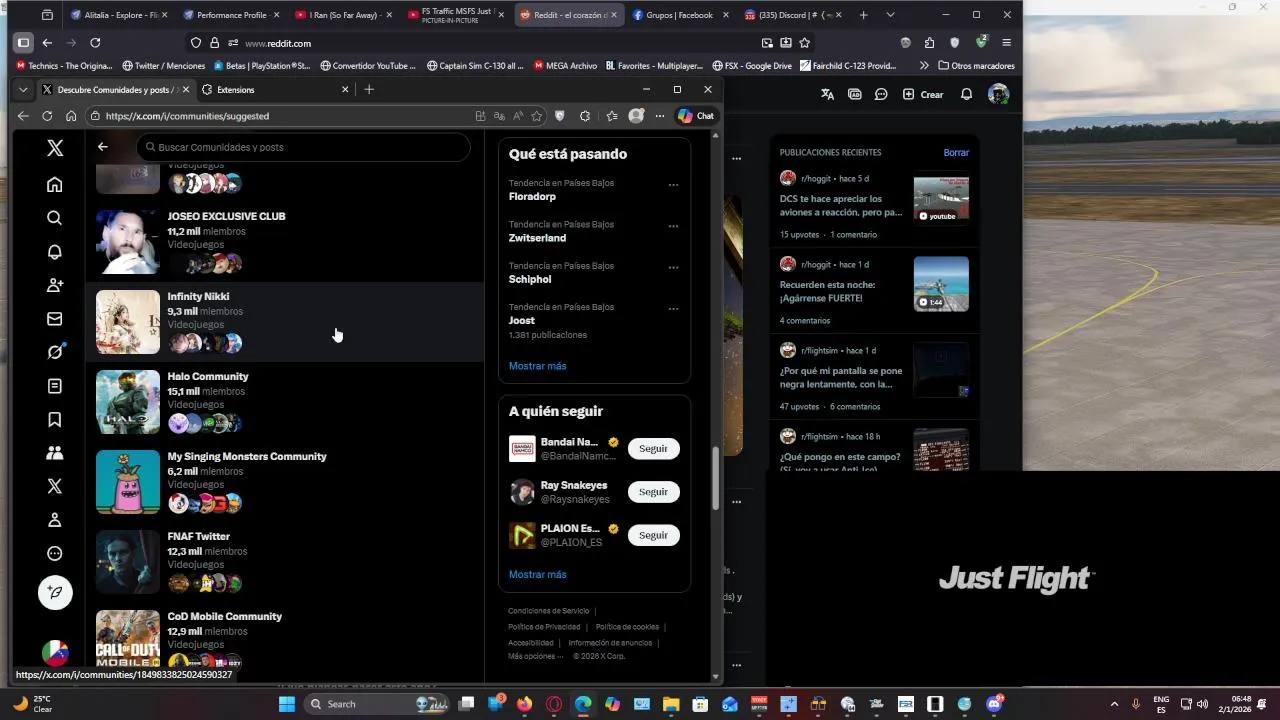Open Política de Privacidad footer link
This screenshot has height=720, width=1280.
544,627
